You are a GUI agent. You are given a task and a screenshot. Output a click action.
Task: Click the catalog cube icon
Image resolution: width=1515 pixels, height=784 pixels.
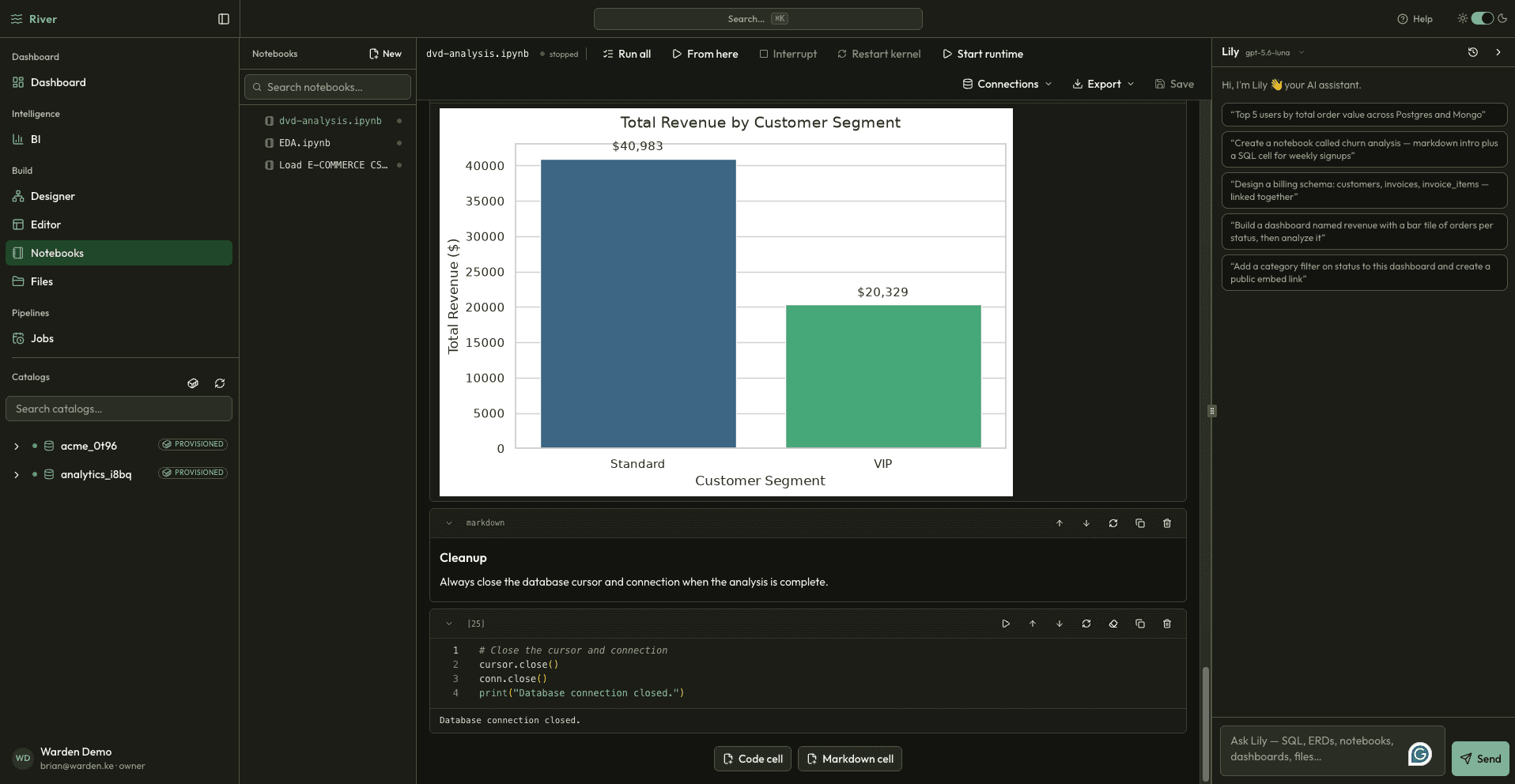(x=193, y=383)
